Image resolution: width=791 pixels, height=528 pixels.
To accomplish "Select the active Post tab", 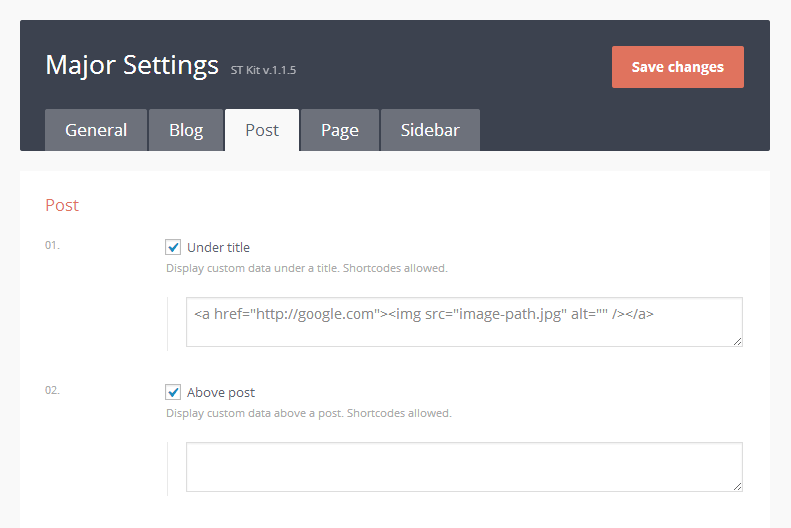I will 262,130.
